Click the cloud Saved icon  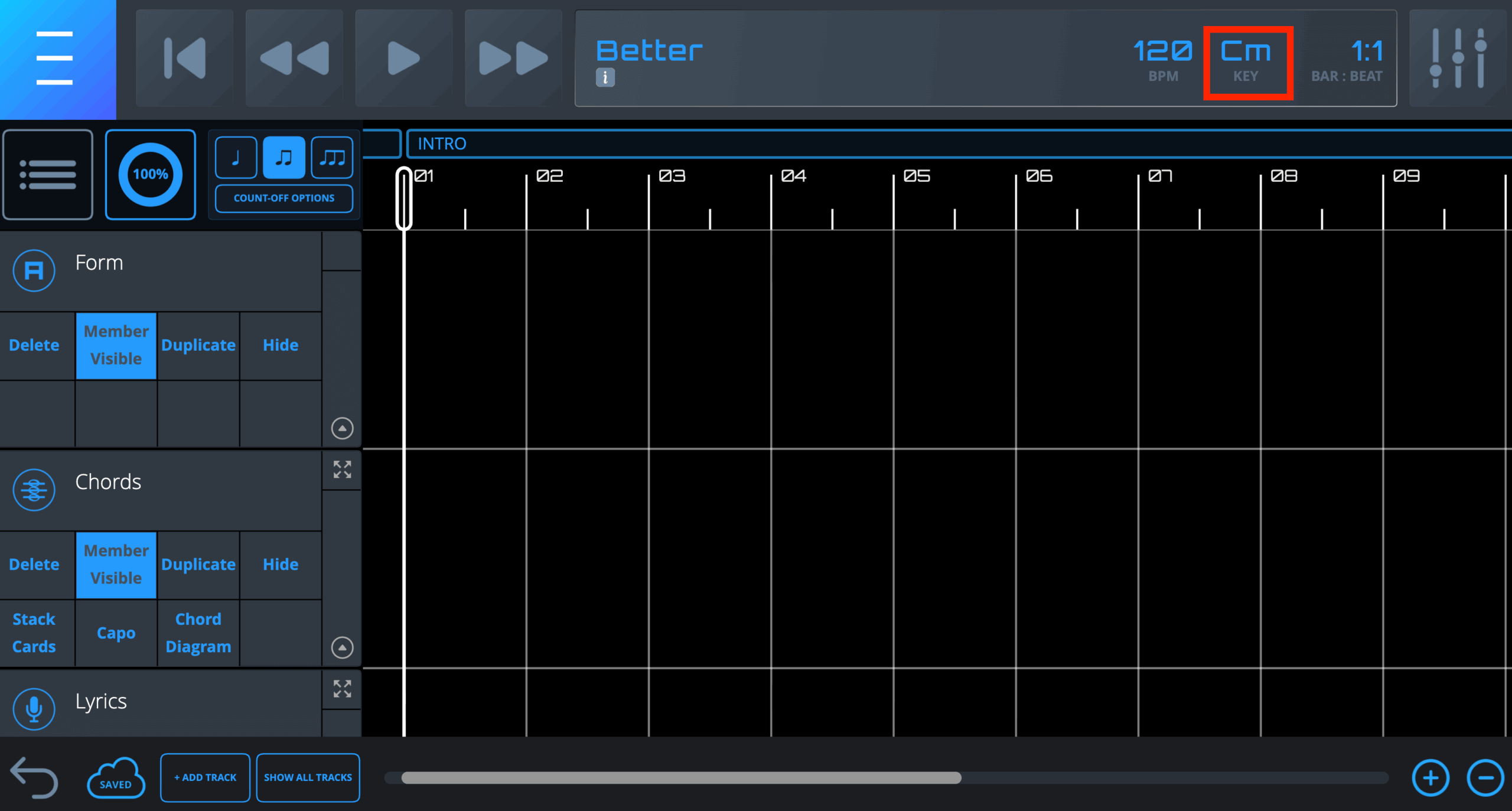[x=116, y=778]
